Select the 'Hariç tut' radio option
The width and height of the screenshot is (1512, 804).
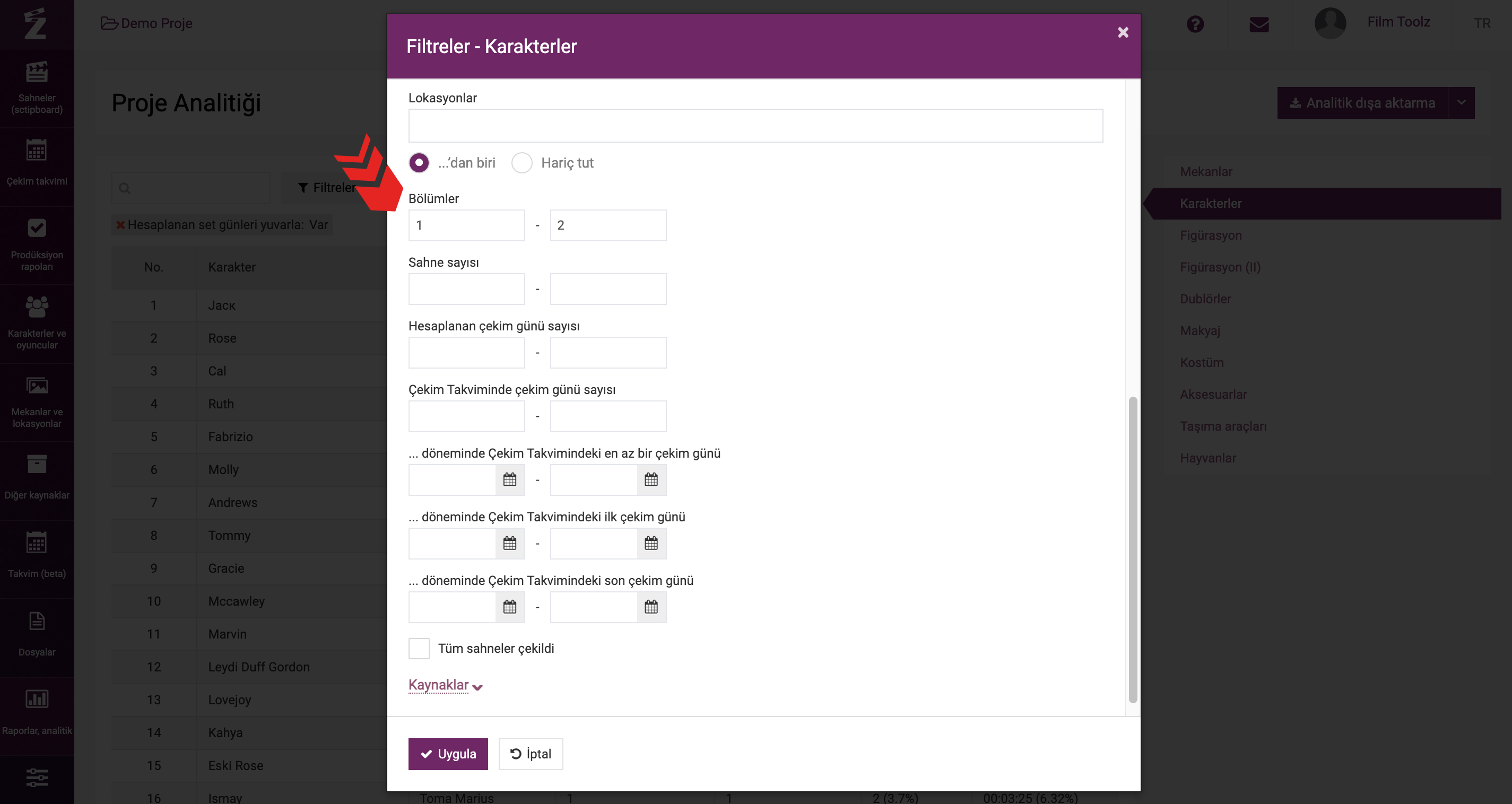[x=522, y=163]
